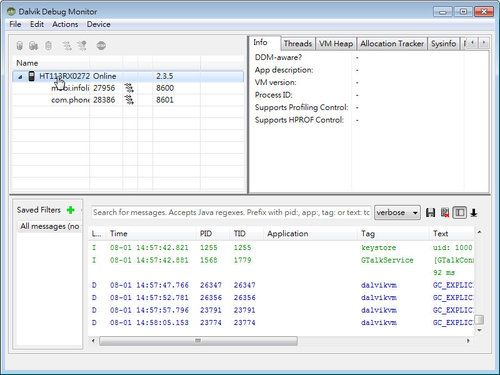Click the Dump HPROF file toolbar icon
The width and height of the screenshot is (500, 375).
pyautogui.click(x=33, y=46)
